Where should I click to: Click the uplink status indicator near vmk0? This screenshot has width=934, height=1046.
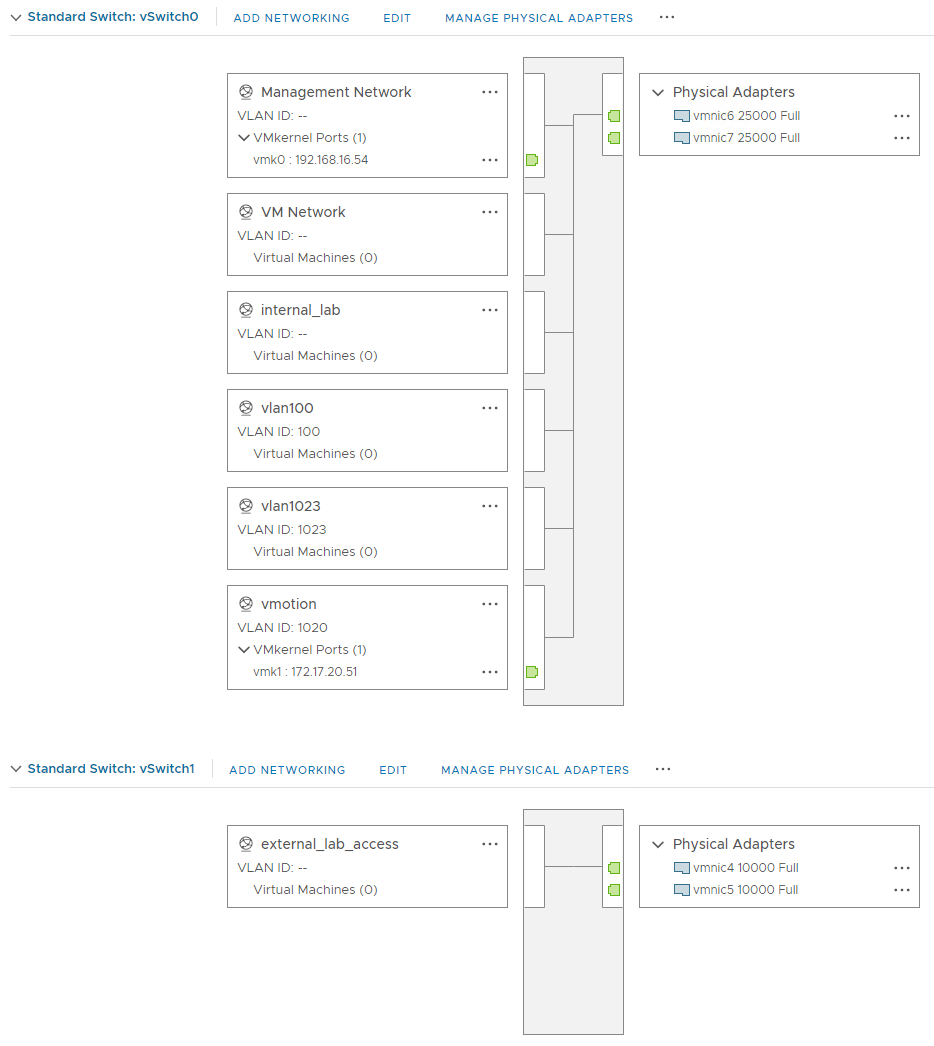point(531,159)
